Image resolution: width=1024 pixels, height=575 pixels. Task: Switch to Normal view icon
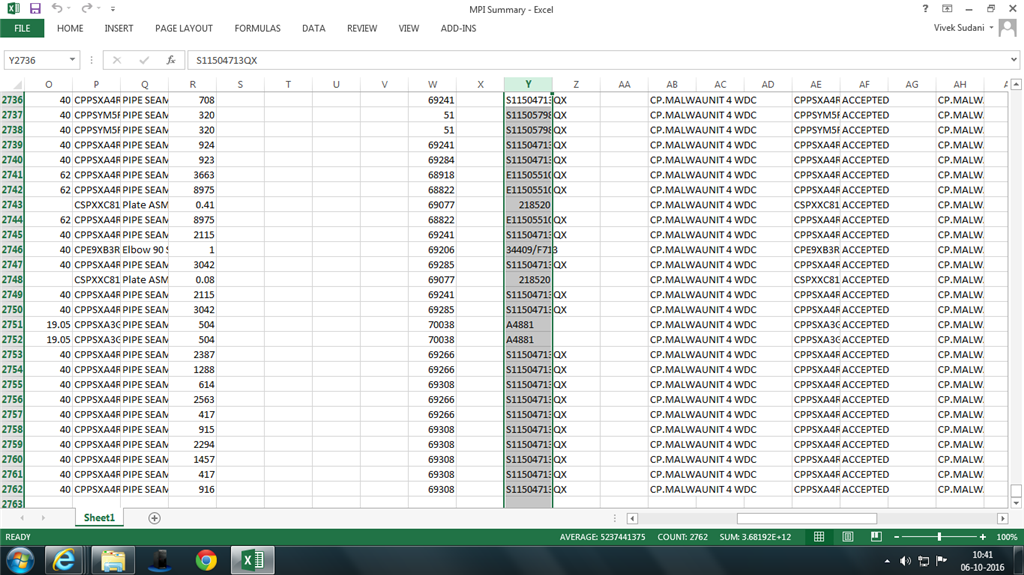(819, 537)
